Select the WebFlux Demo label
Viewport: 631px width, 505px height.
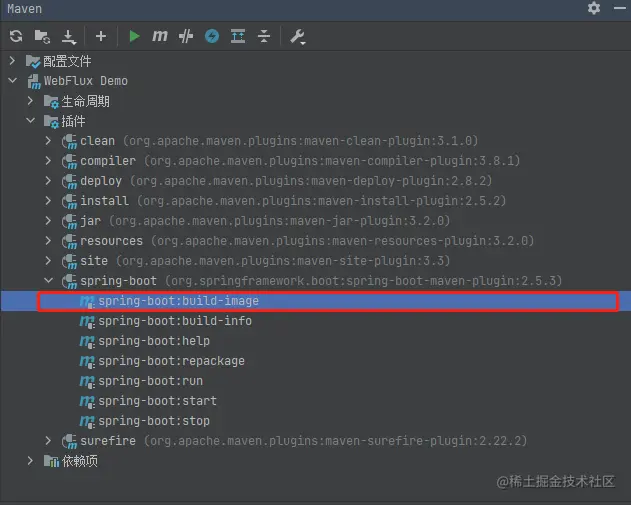pyautogui.click(x=86, y=81)
